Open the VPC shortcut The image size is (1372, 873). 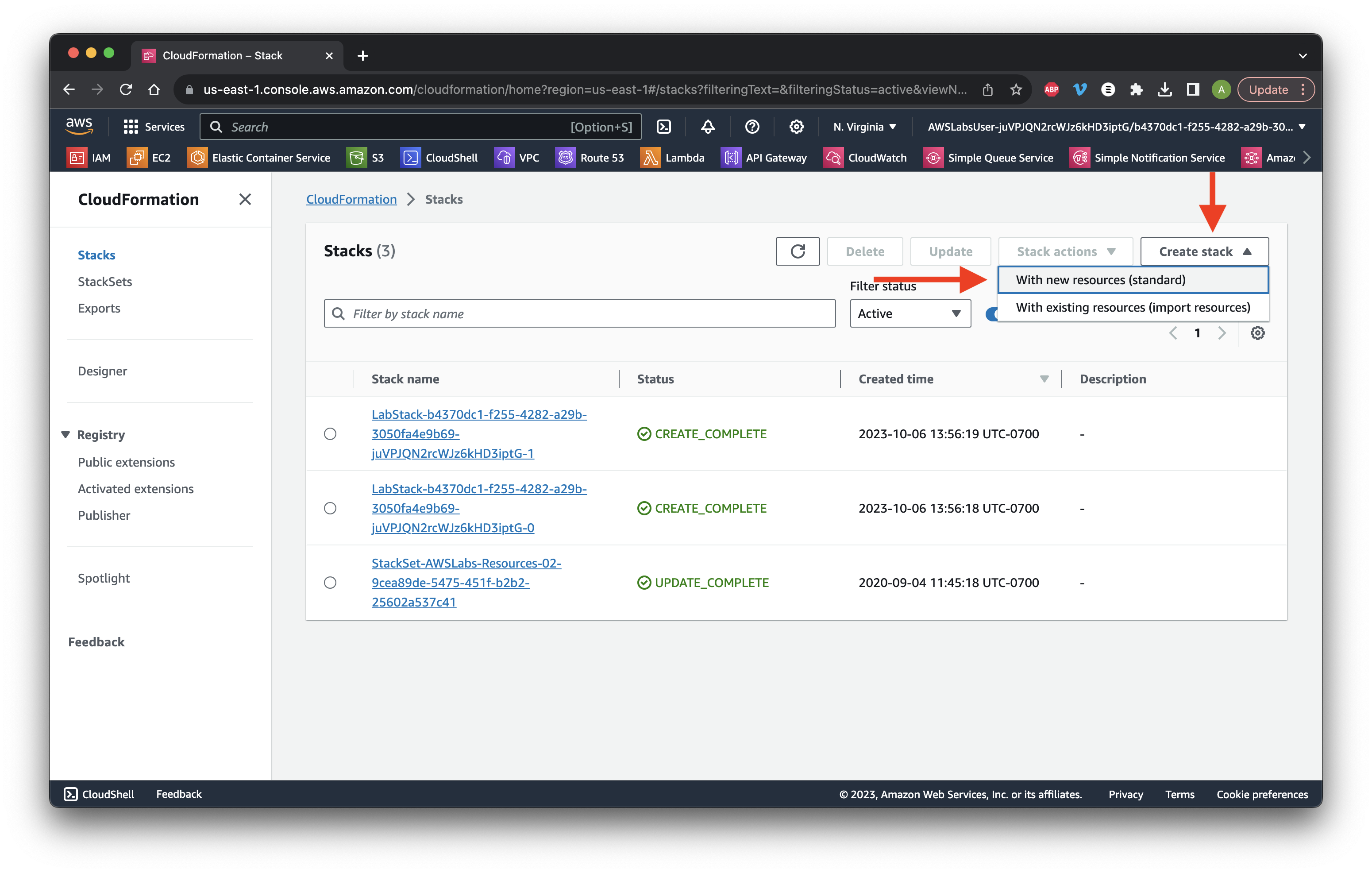pos(517,158)
